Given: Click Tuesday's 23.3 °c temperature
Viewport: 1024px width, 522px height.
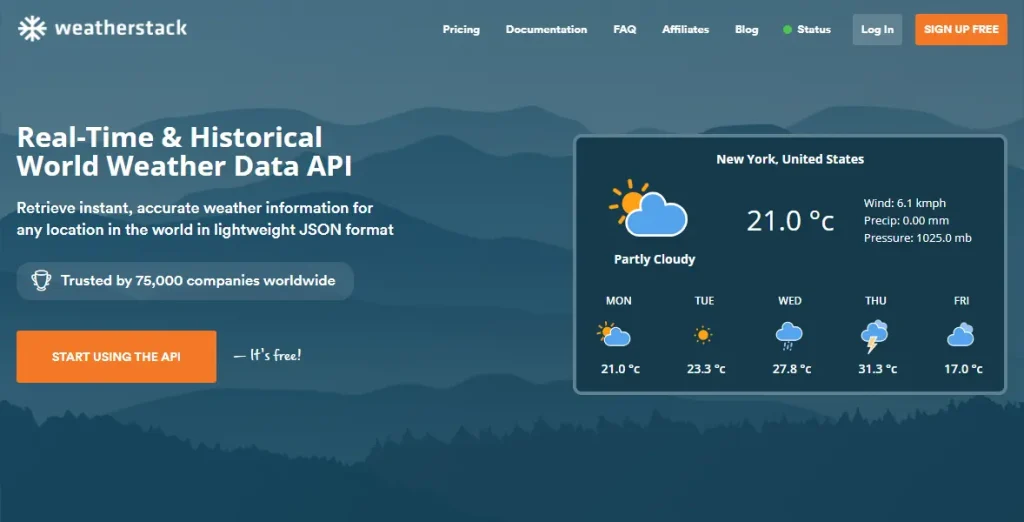Looking at the screenshot, I should click(706, 369).
